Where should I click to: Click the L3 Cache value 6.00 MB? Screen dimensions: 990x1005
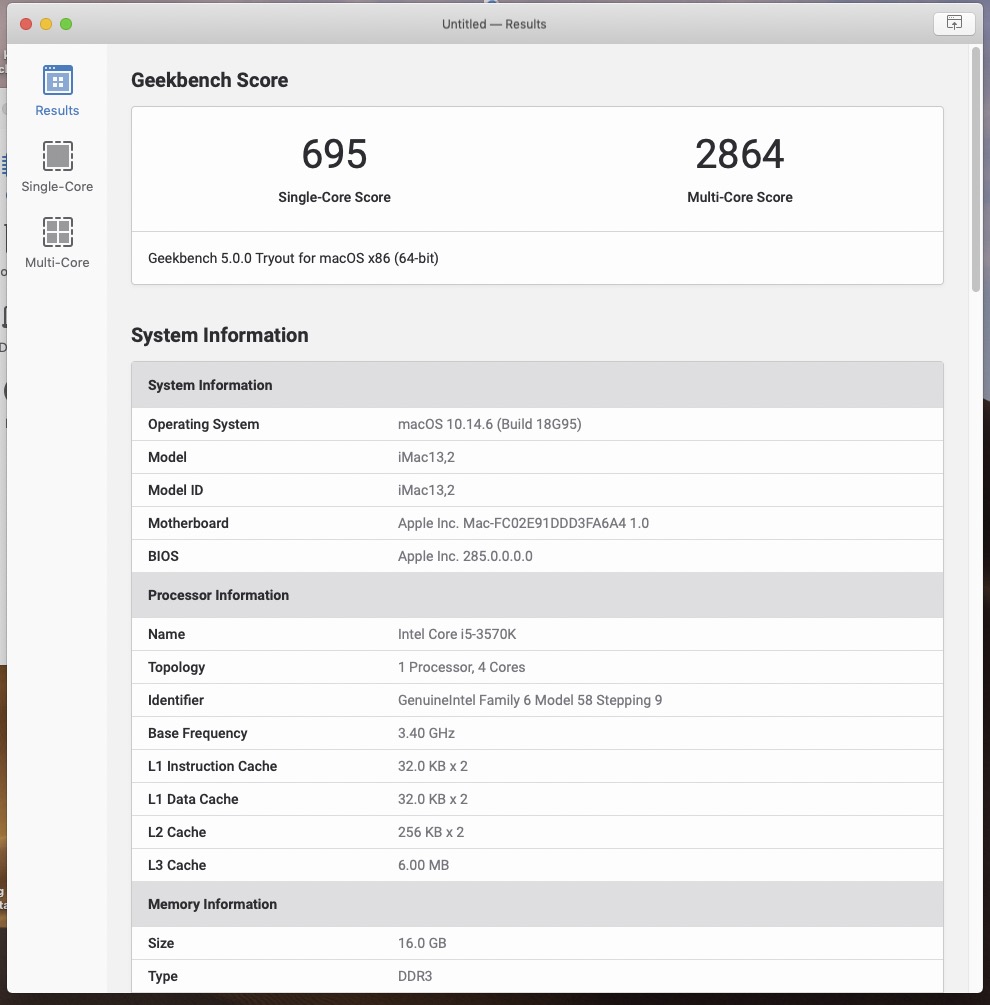424,865
